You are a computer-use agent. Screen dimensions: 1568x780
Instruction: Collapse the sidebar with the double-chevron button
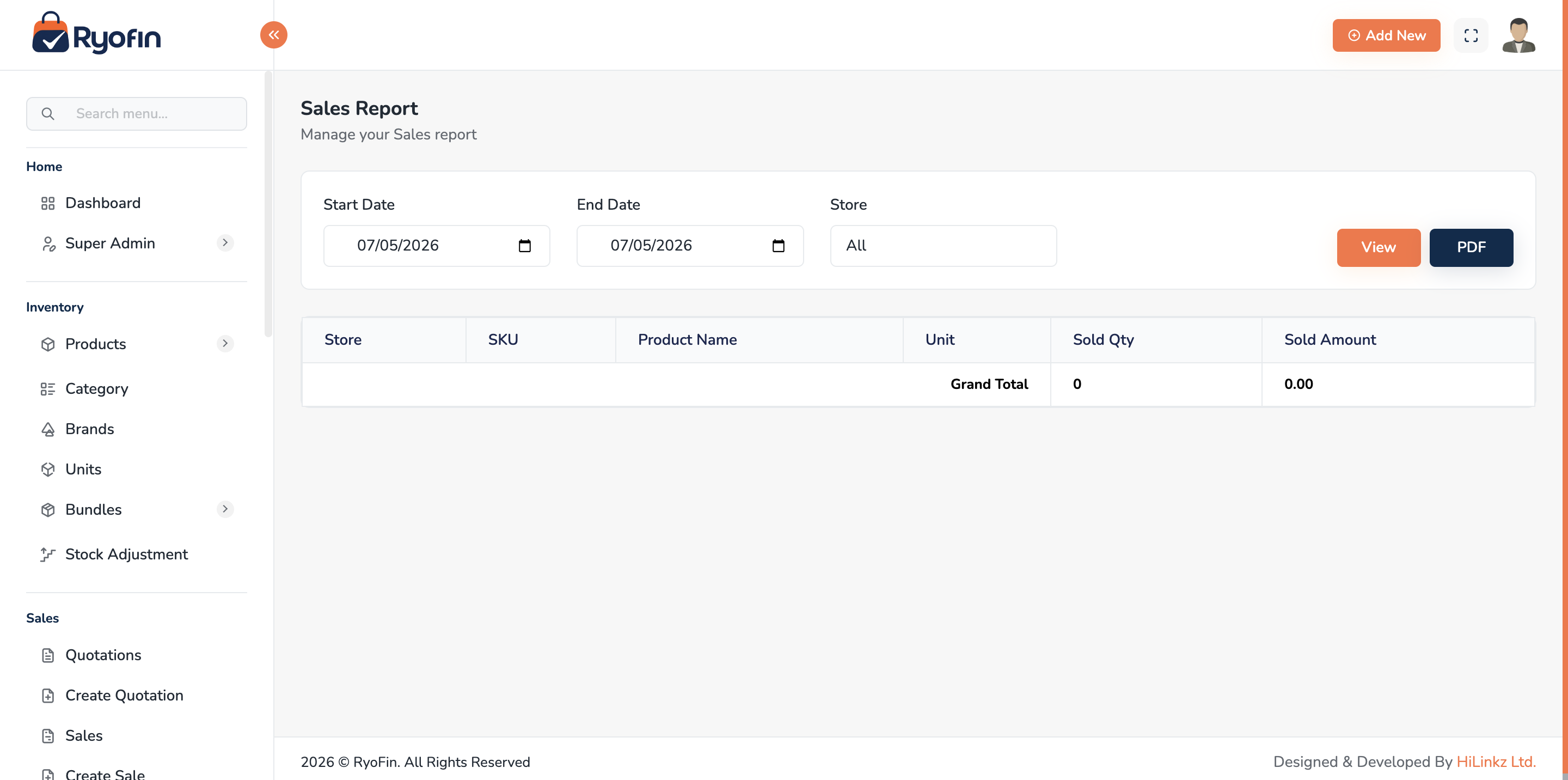[273, 35]
